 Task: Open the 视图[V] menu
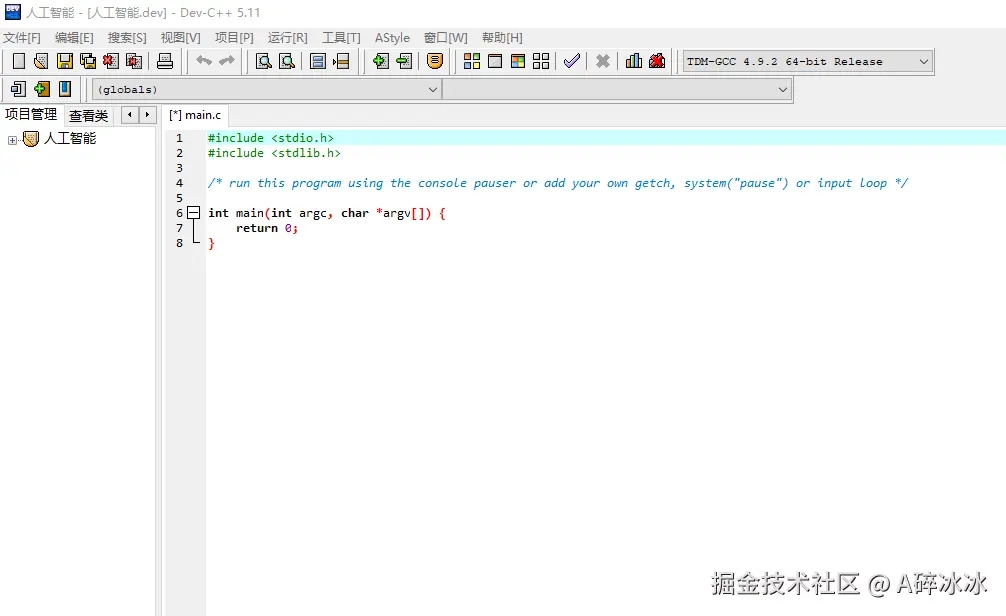180,38
